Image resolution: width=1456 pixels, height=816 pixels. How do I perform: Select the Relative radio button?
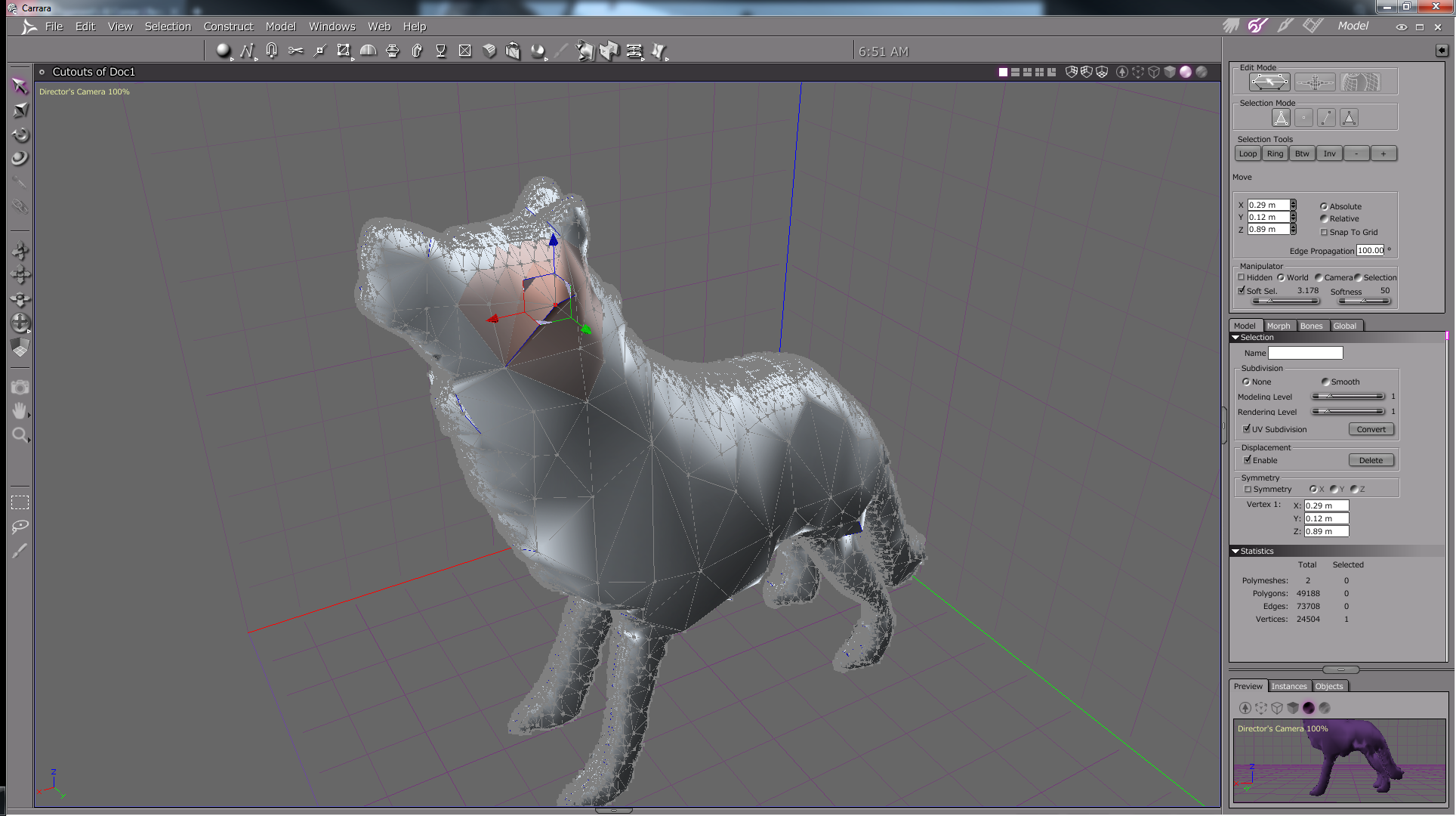pos(1324,218)
